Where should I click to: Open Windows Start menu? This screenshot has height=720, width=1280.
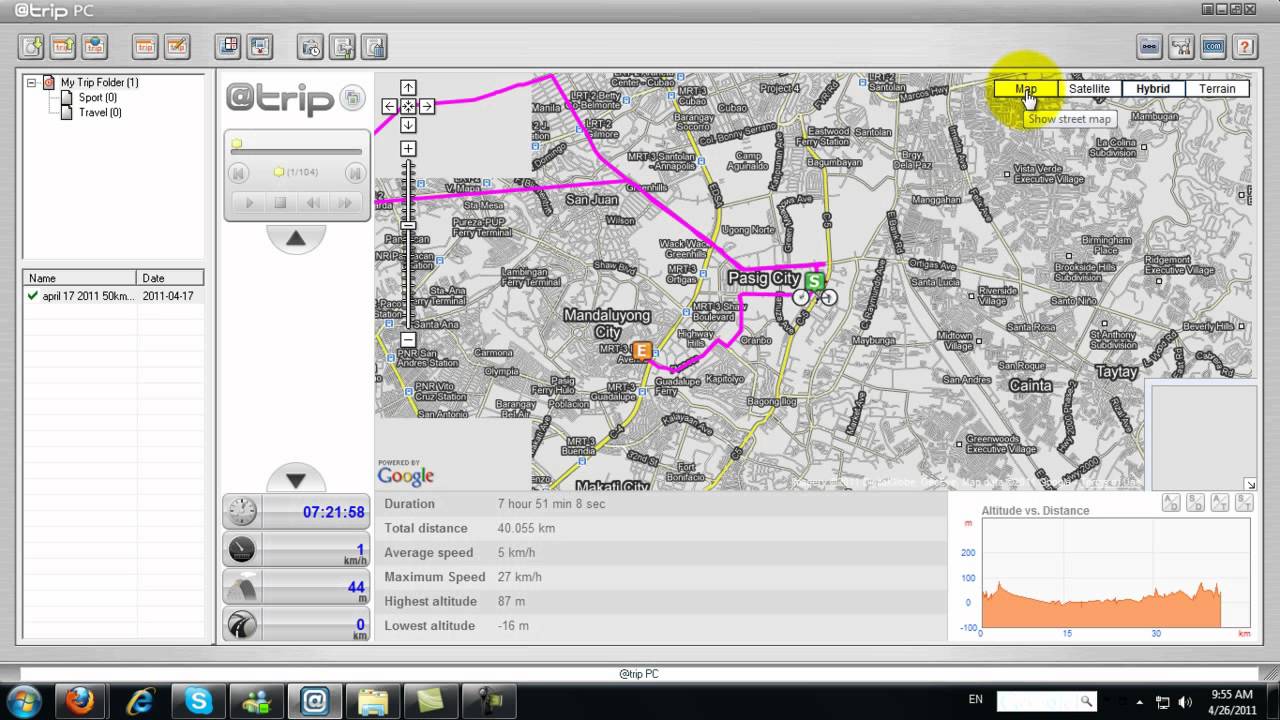(x=23, y=701)
